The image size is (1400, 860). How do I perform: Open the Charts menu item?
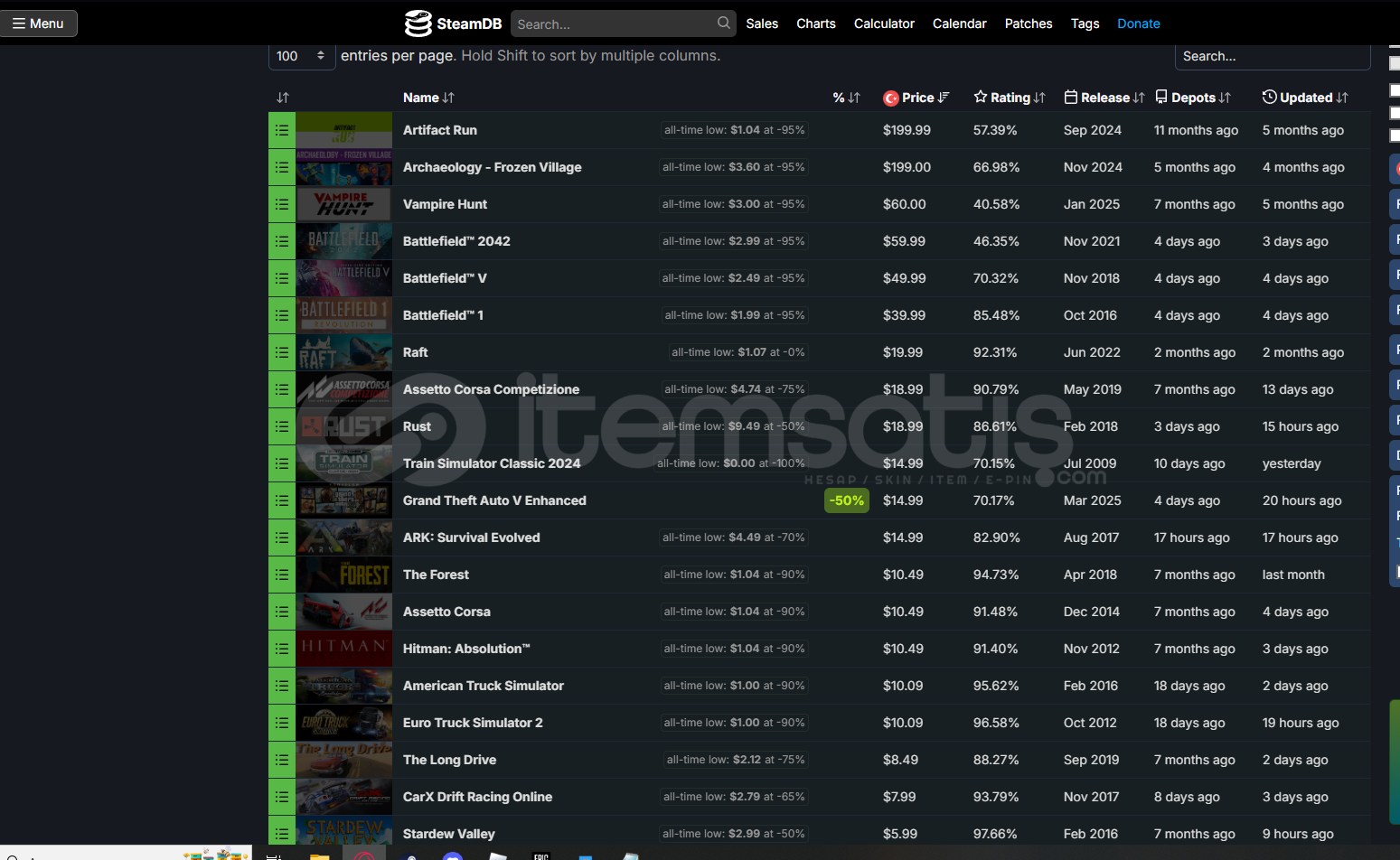tap(816, 23)
